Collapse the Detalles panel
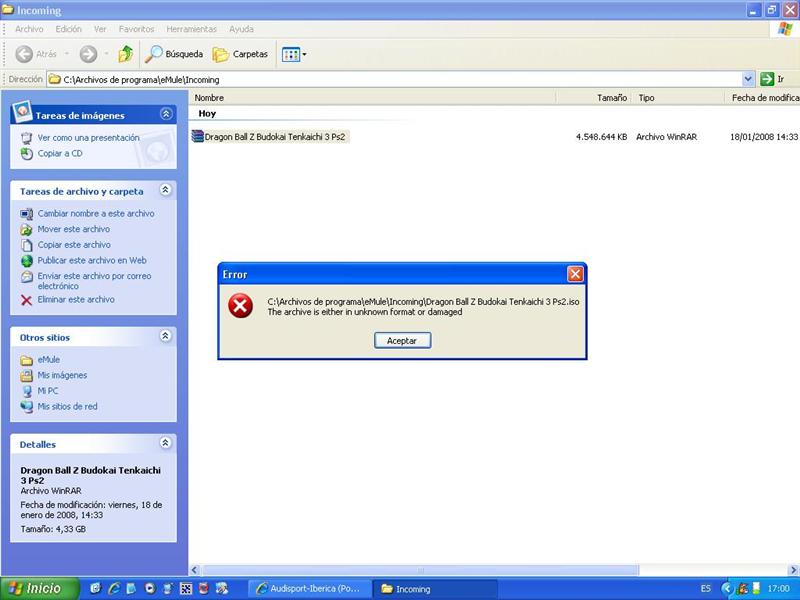The height and width of the screenshot is (600, 800). pos(165,443)
